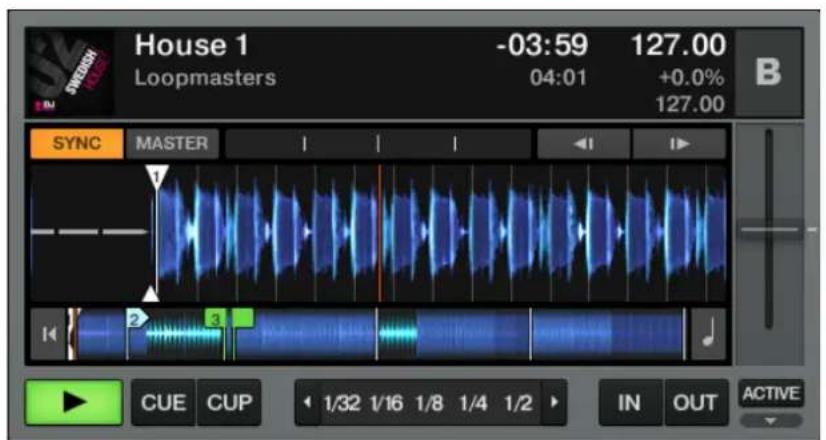
Task: Click the skip-to-start icon in stripe
Action: [48, 334]
